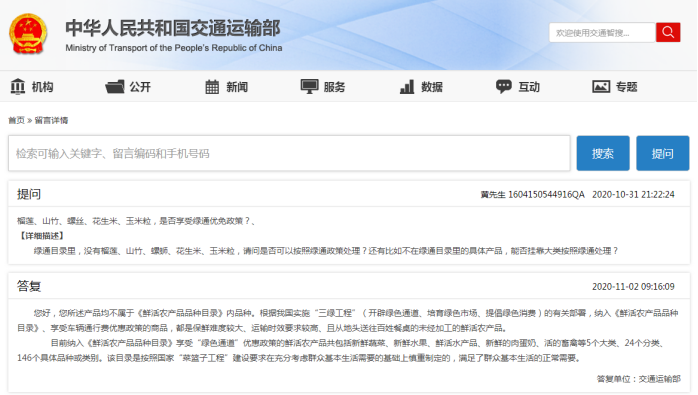Click the 互动 speech bubble icon
The width and height of the screenshot is (698, 395).
(503, 86)
